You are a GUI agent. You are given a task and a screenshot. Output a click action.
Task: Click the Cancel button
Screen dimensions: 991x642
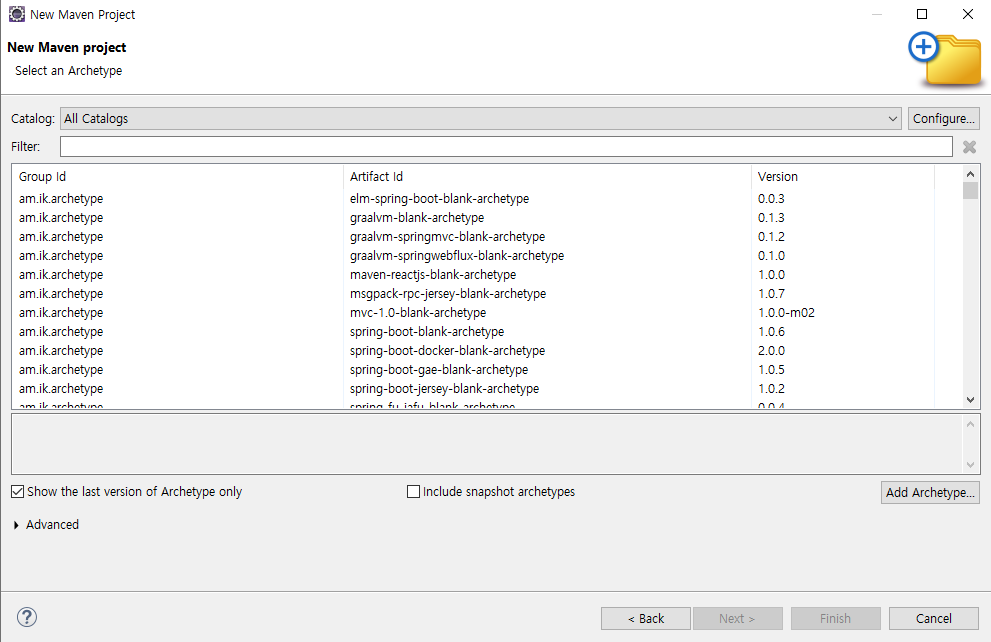[933, 619]
